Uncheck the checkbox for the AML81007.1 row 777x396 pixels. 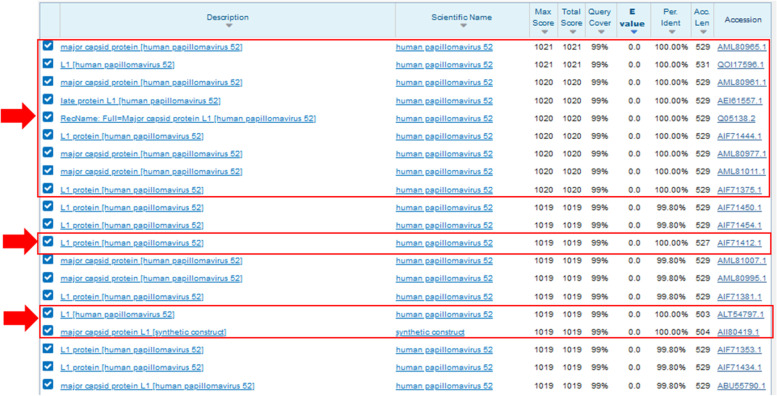[x=48, y=259]
